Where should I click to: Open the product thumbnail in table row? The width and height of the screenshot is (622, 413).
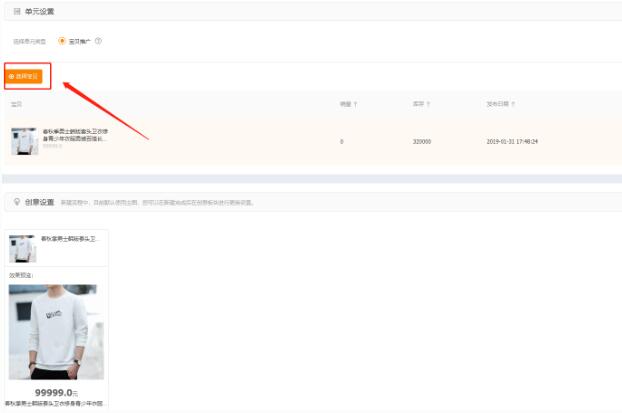[x=24, y=141]
